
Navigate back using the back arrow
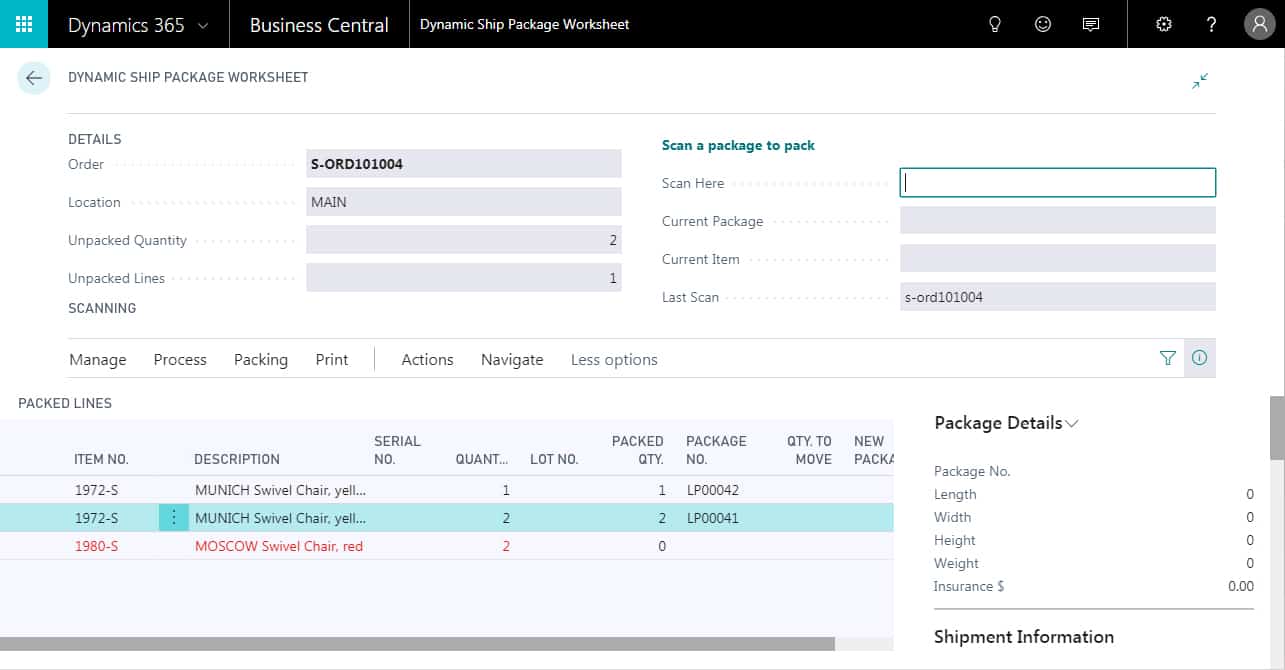coord(34,77)
